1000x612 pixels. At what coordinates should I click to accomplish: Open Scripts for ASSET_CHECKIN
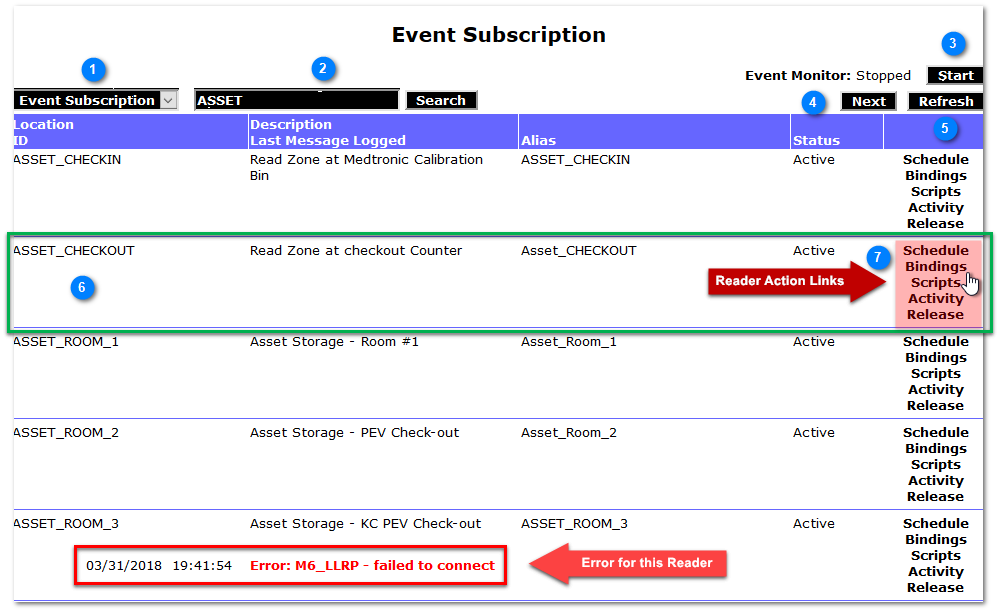(936, 191)
